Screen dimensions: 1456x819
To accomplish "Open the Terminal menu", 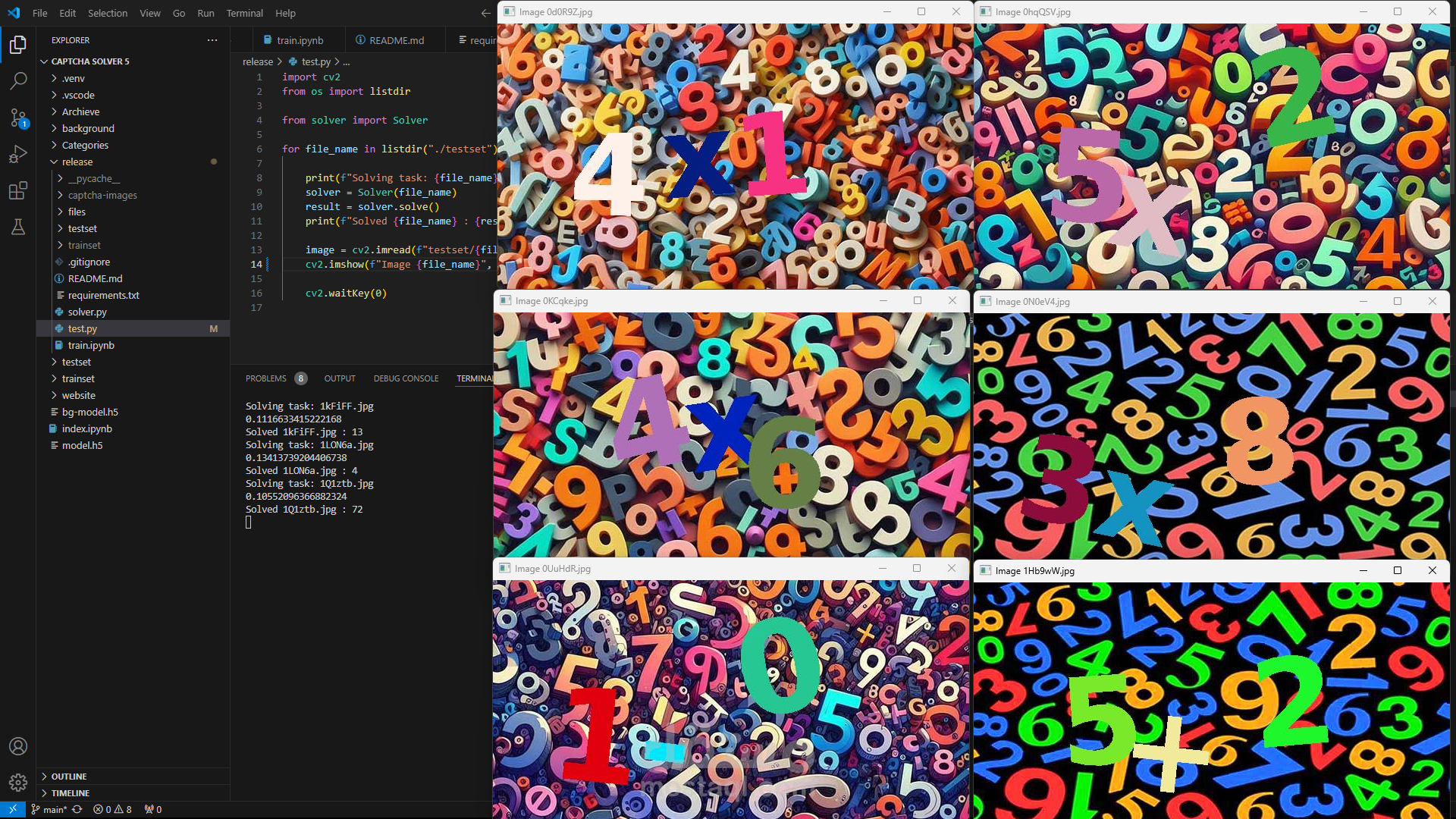I will point(244,13).
